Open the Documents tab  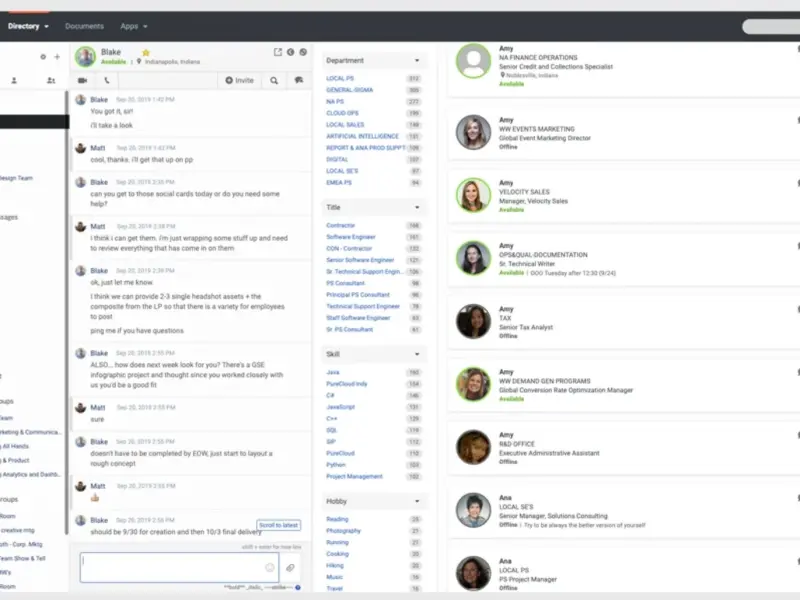click(x=84, y=26)
